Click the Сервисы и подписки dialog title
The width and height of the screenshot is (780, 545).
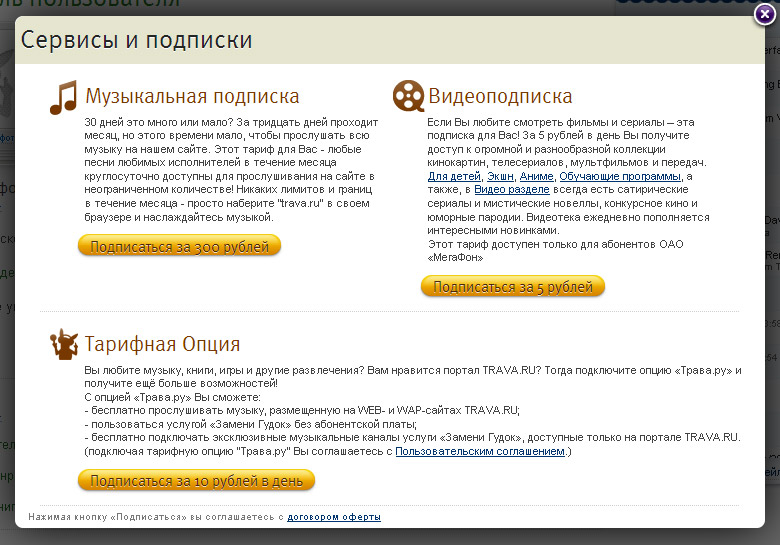(x=137, y=40)
